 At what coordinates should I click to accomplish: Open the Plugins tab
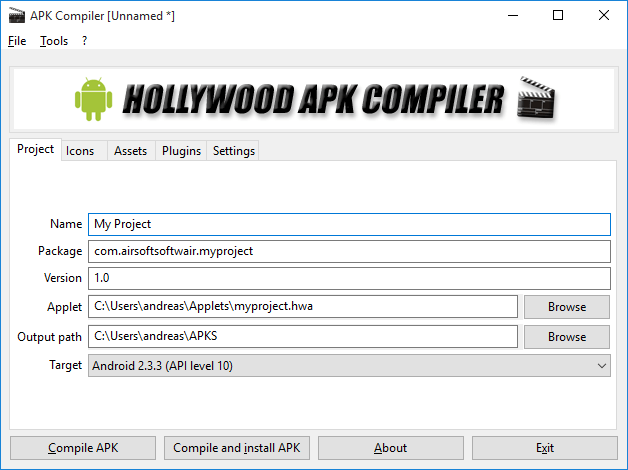(x=180, y=151)
